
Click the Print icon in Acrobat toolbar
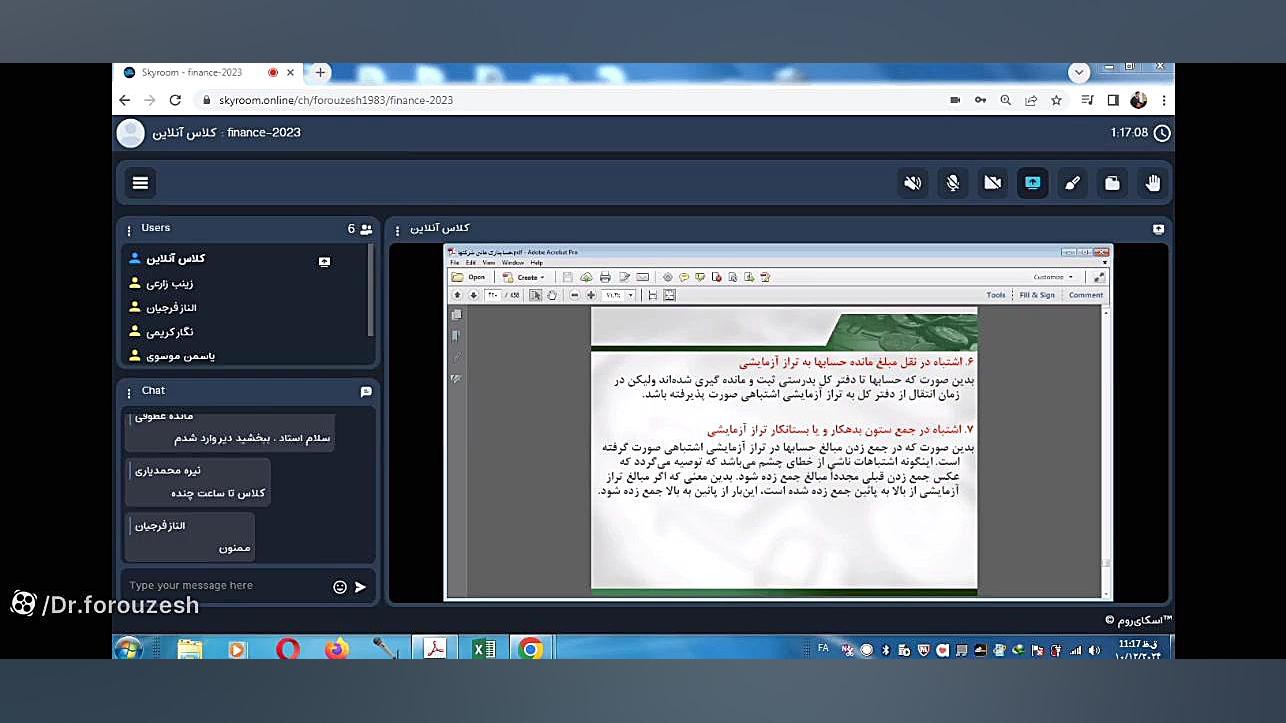[605, 277]
